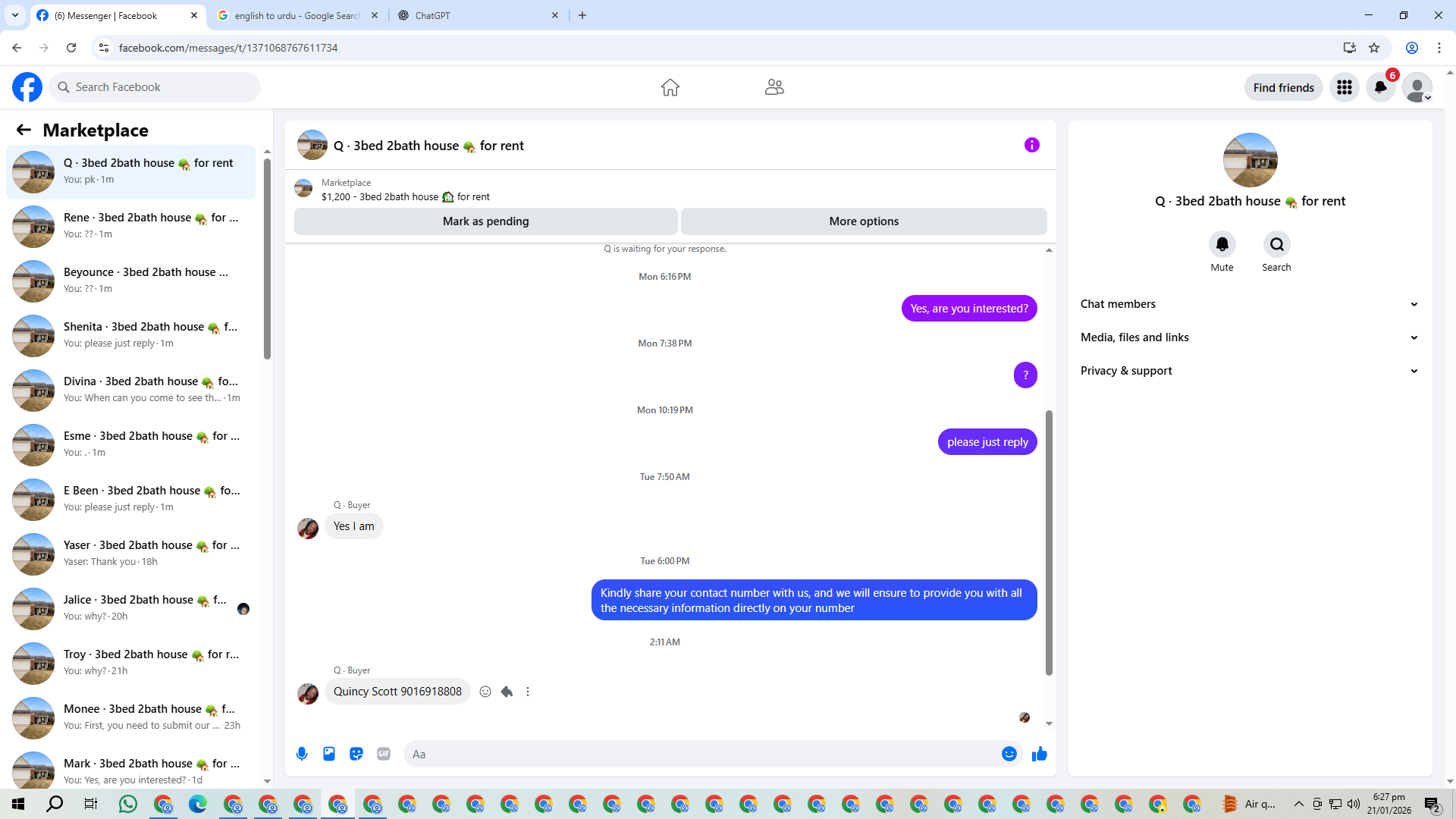
Task: Open the sticker picker icon
Action: tap(356, 754)
